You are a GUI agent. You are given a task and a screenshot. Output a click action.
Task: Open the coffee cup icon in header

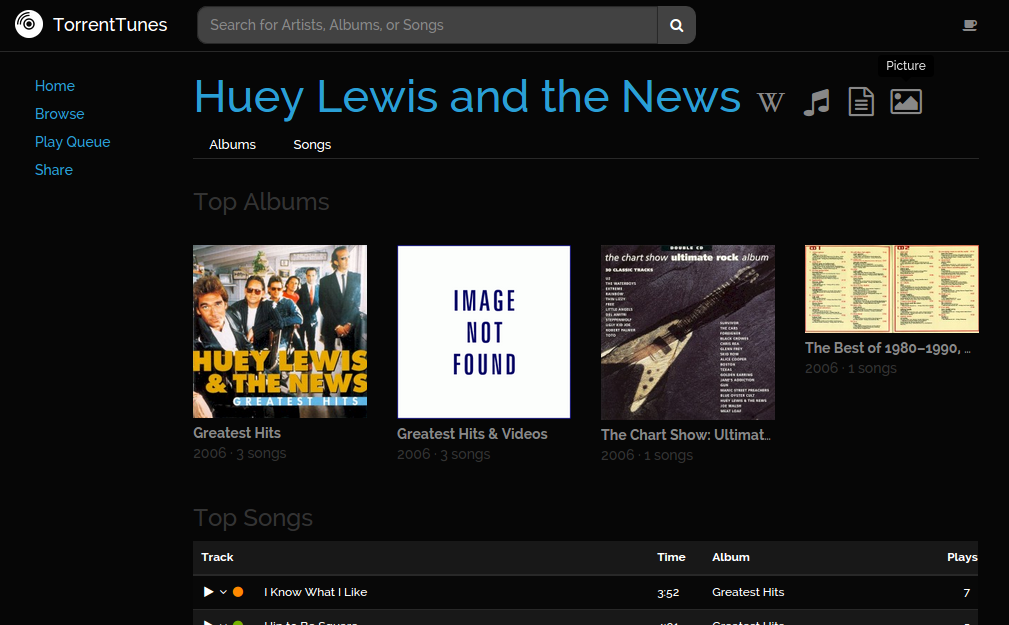(969, 25)
